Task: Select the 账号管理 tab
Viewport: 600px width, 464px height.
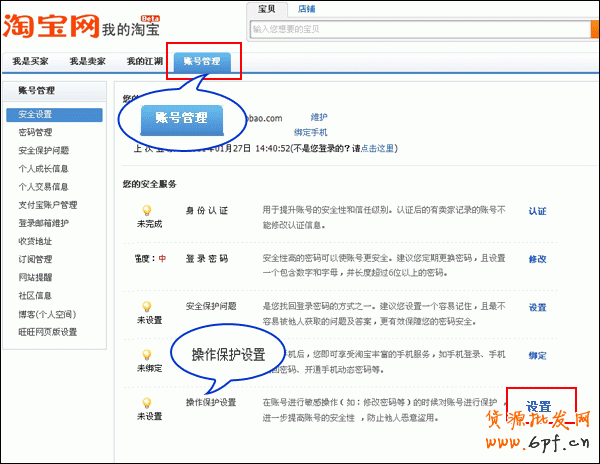Action: coord(202,62)
